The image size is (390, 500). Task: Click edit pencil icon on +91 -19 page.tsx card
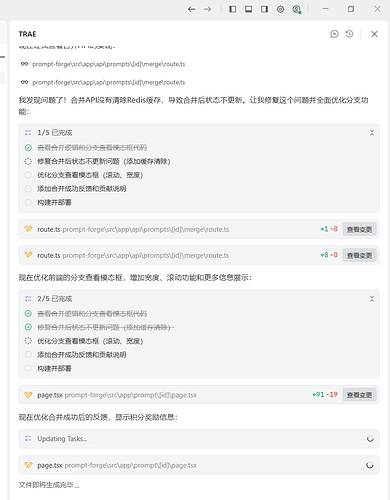click(28, 395)
